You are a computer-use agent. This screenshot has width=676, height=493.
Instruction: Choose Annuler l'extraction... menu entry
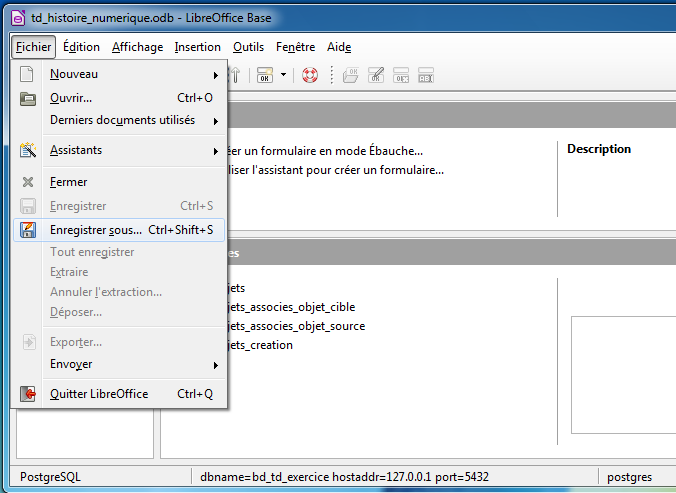click(119, 292)
